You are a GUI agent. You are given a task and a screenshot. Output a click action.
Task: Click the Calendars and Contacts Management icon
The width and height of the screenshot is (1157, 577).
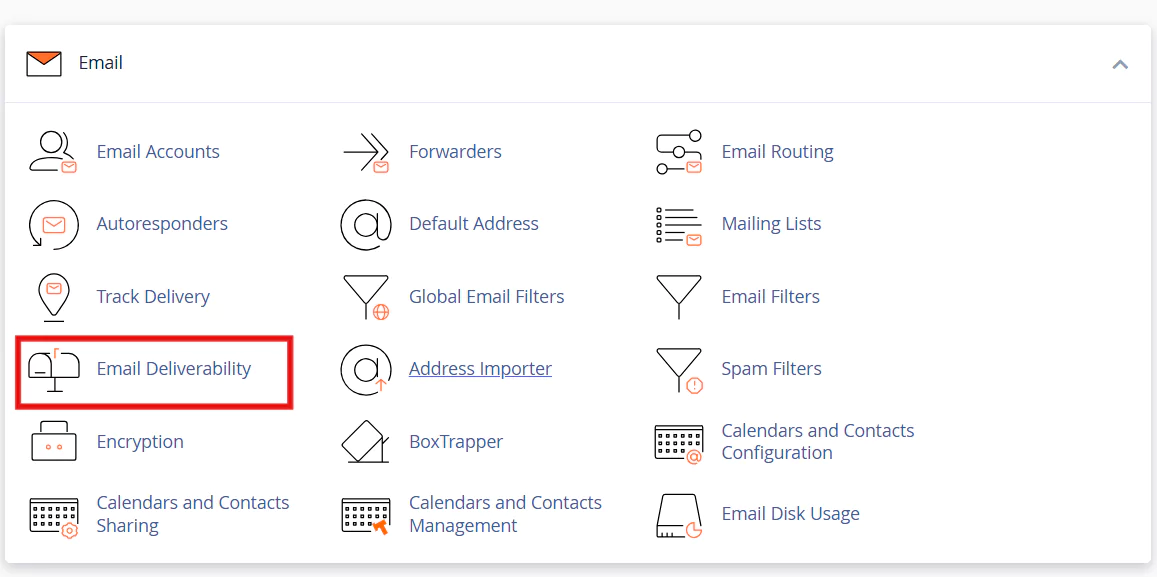click(x=365, y=515)
